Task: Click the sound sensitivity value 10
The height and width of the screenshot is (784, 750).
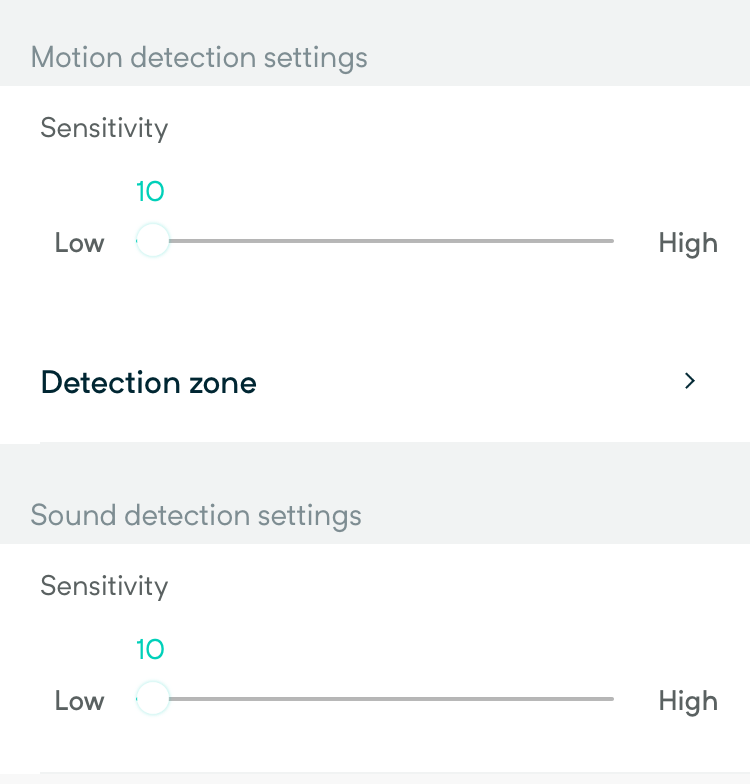Action: (150, 650)
